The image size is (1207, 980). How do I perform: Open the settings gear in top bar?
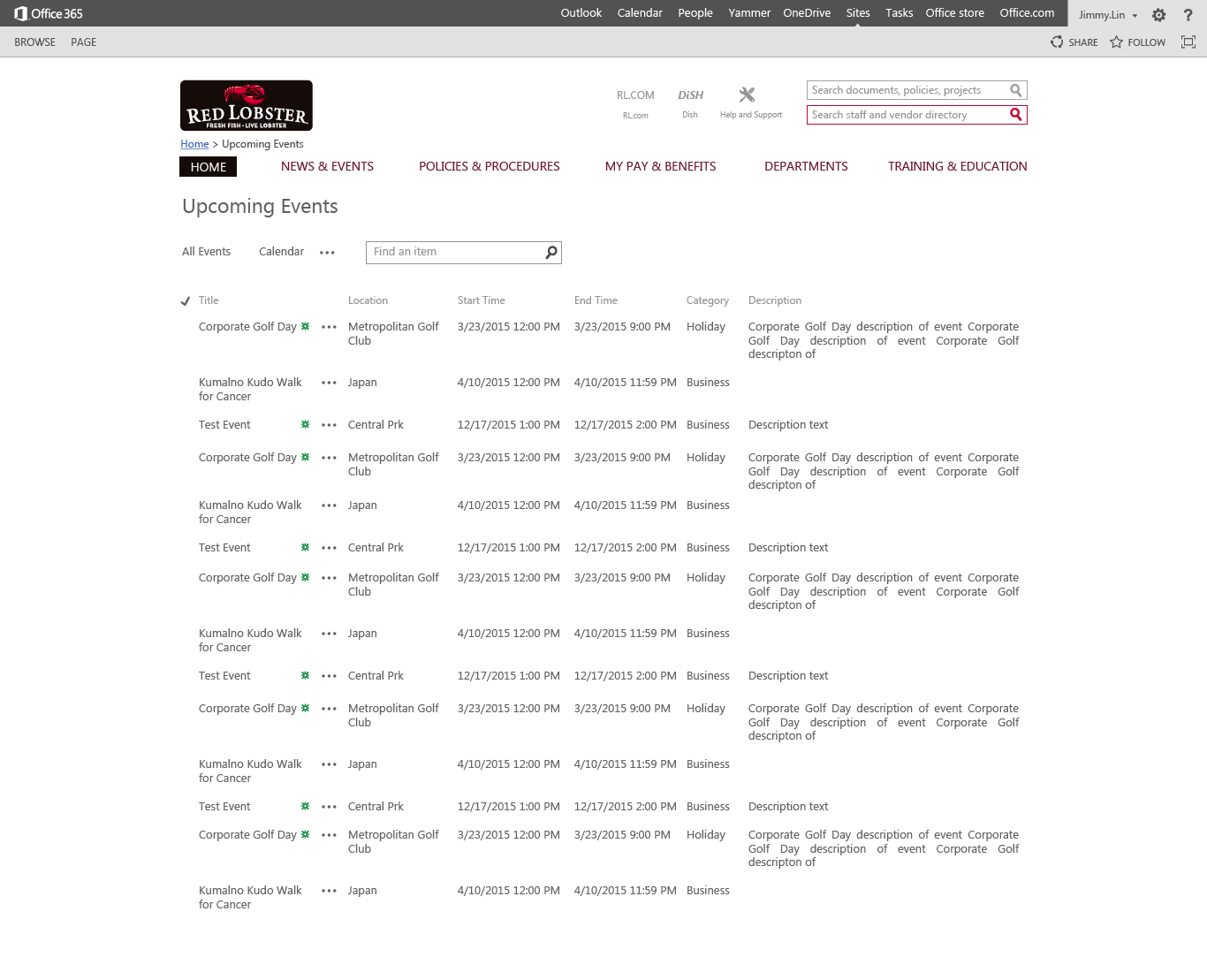coord(1159,15)
